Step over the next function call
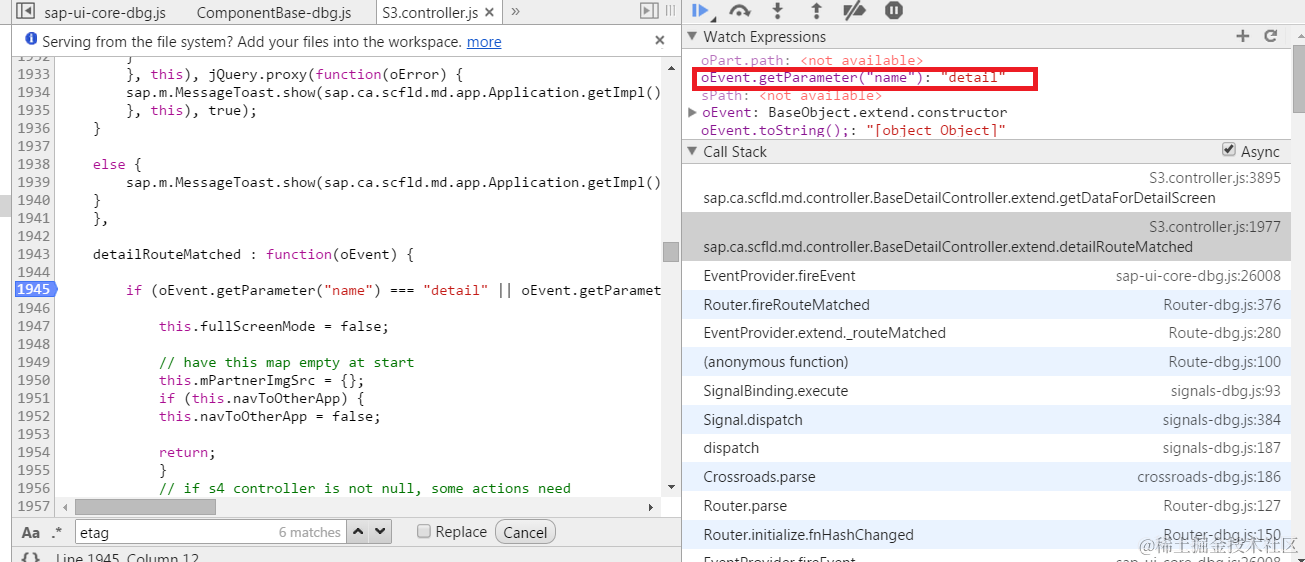 tap(740, 11)
